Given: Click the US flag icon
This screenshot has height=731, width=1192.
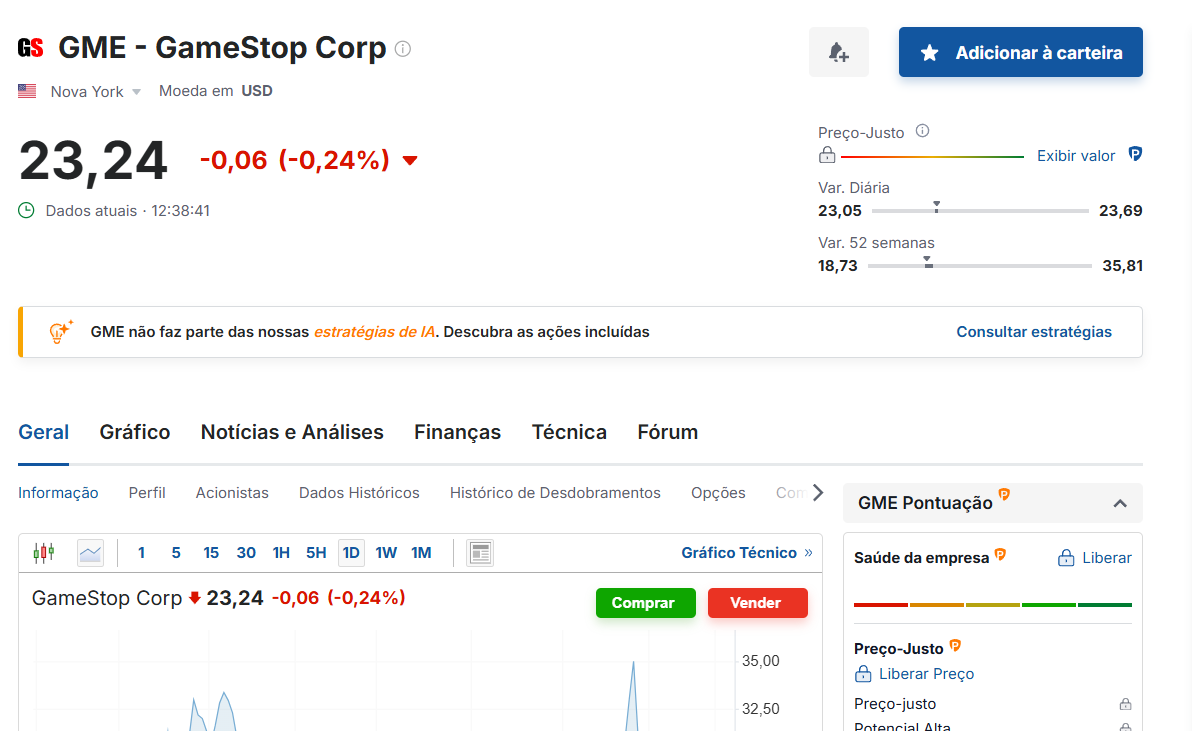Looking at the screenshot, I should coord(27,91).
